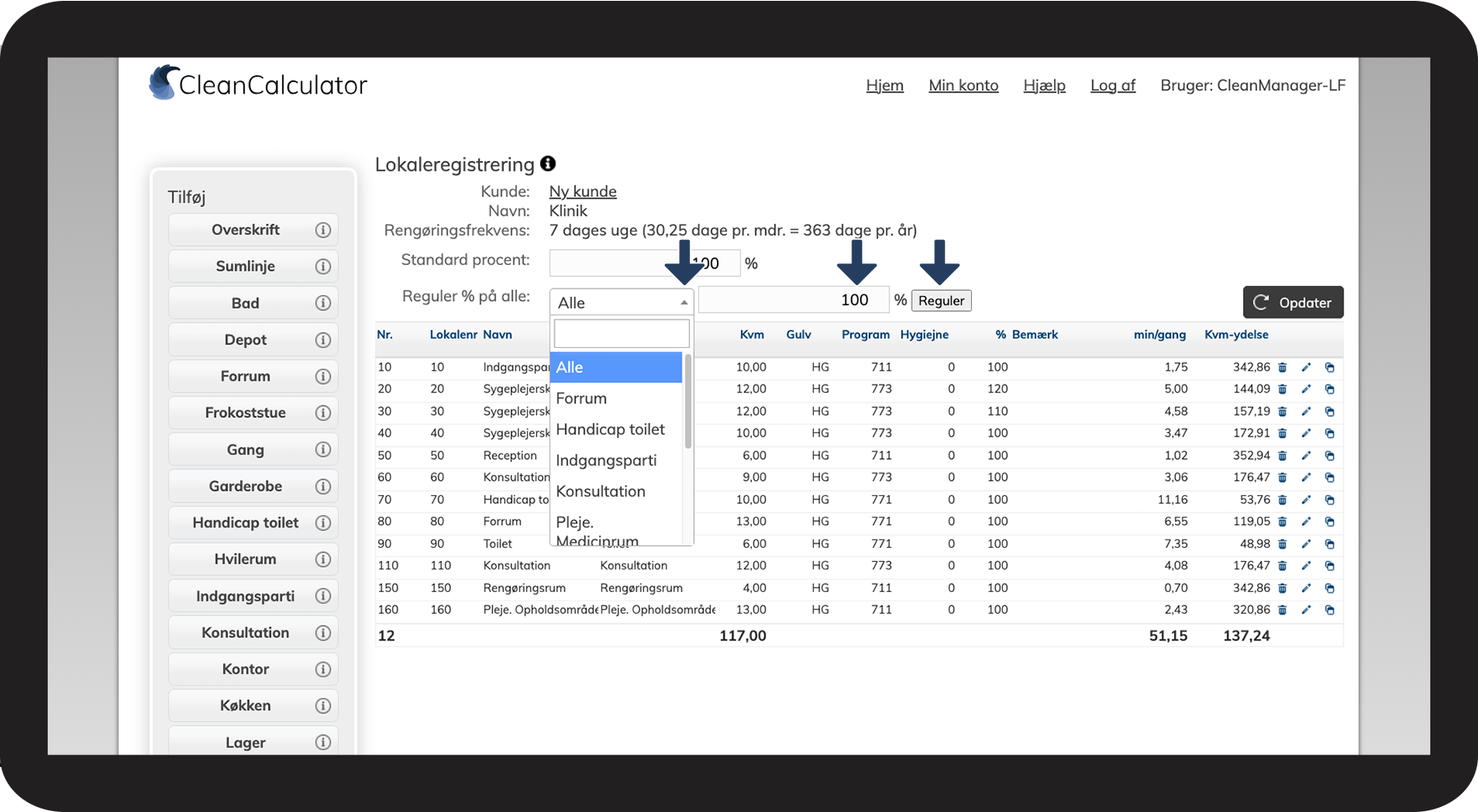Open the Ny kunde customer link

tap(582, 192)
